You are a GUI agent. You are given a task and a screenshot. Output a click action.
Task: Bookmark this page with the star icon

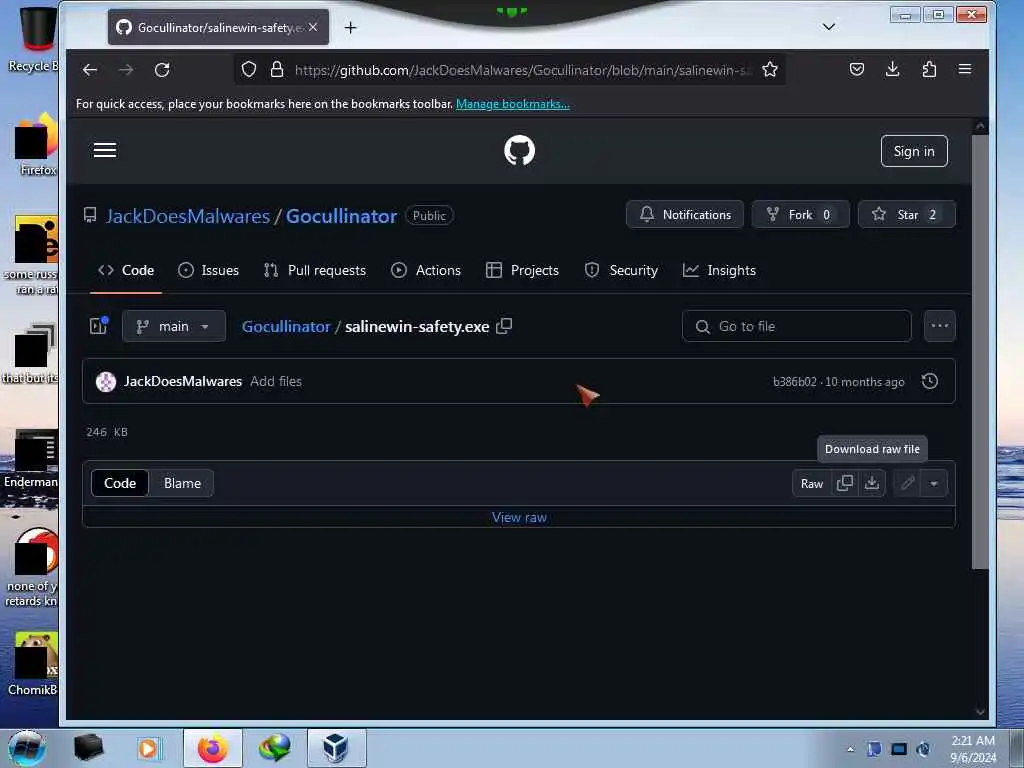pos(770,69)
